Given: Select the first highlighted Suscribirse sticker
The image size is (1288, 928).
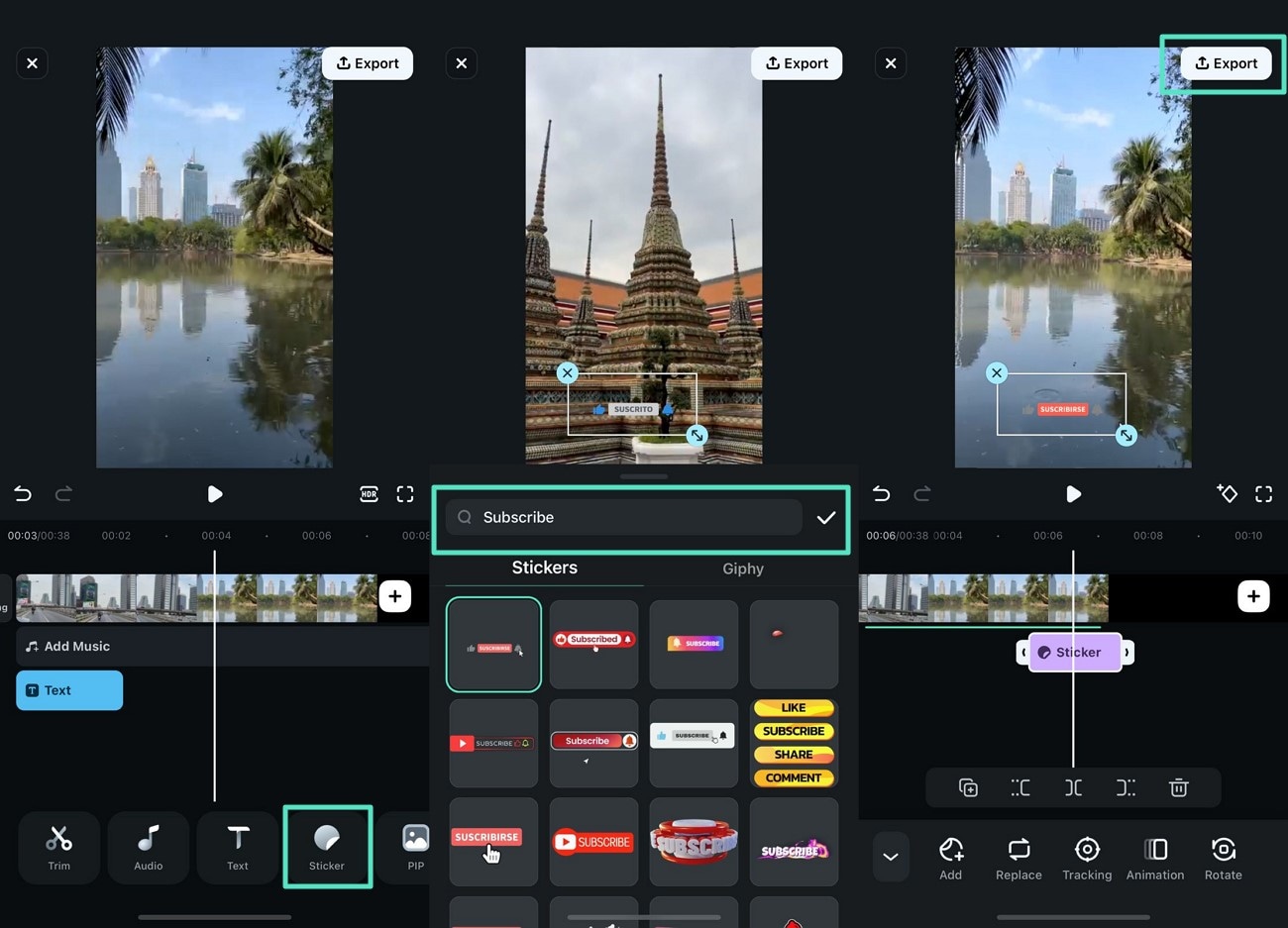Looking at the screenshot, I should pyautogui.click(x=493, y=644).
